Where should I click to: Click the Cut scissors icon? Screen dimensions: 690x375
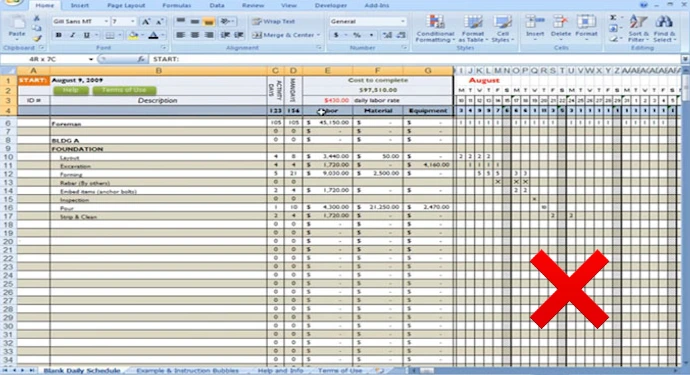coord(37,18)
